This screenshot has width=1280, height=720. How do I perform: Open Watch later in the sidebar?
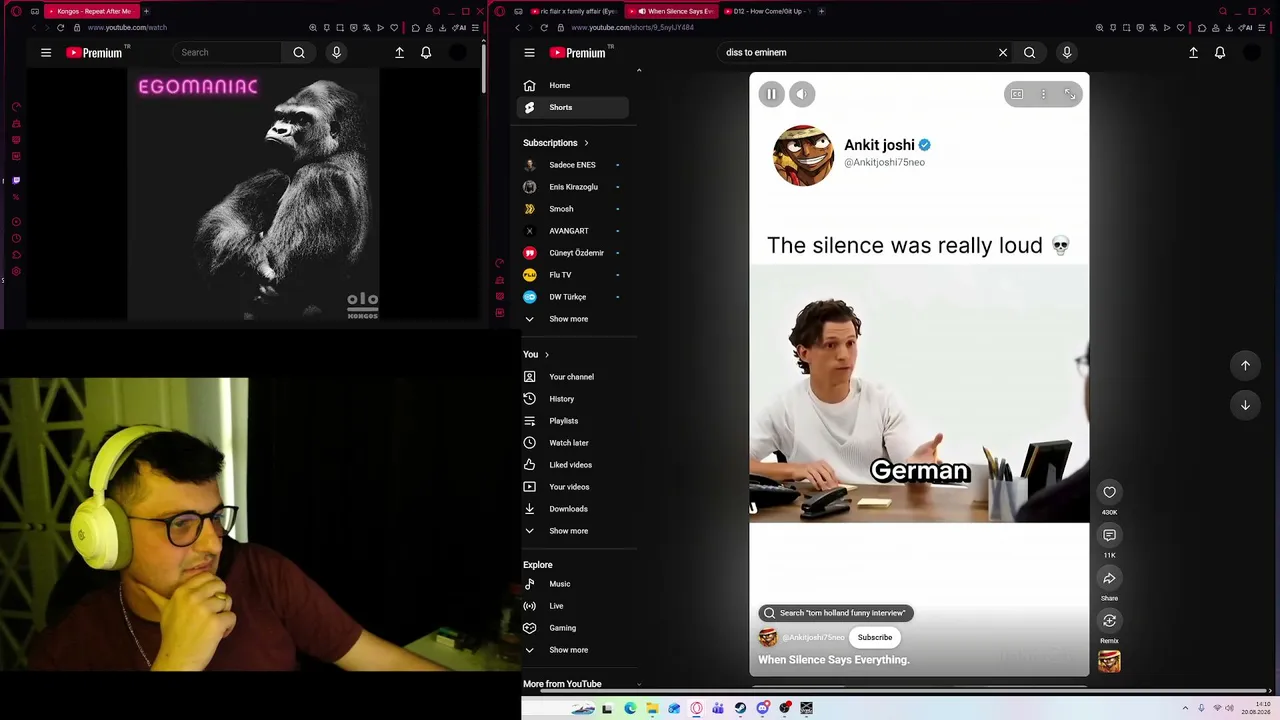point(574,443)
